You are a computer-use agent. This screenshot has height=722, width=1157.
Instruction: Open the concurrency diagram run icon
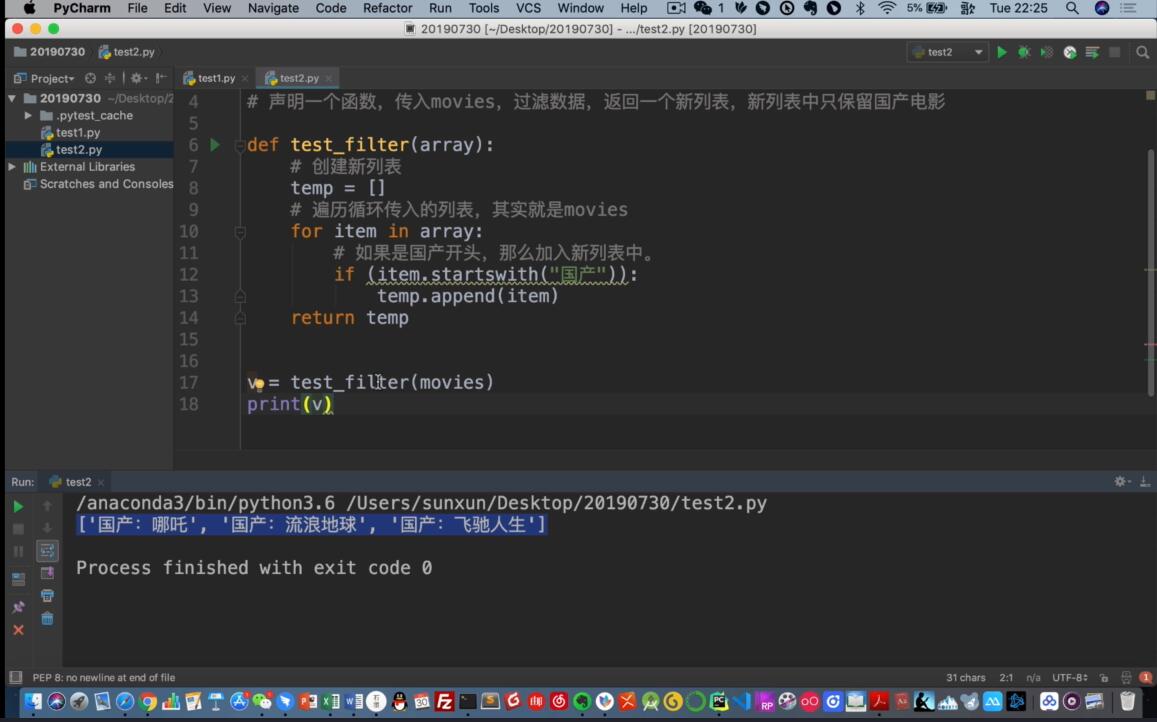tap(1092, 52)
